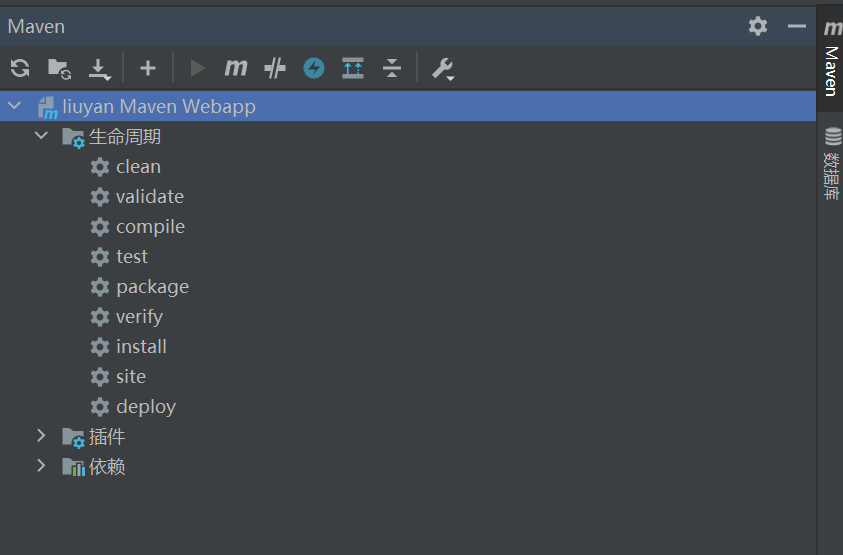Open Maven panel gear options
843x555 pixels.
pos(758,26)
